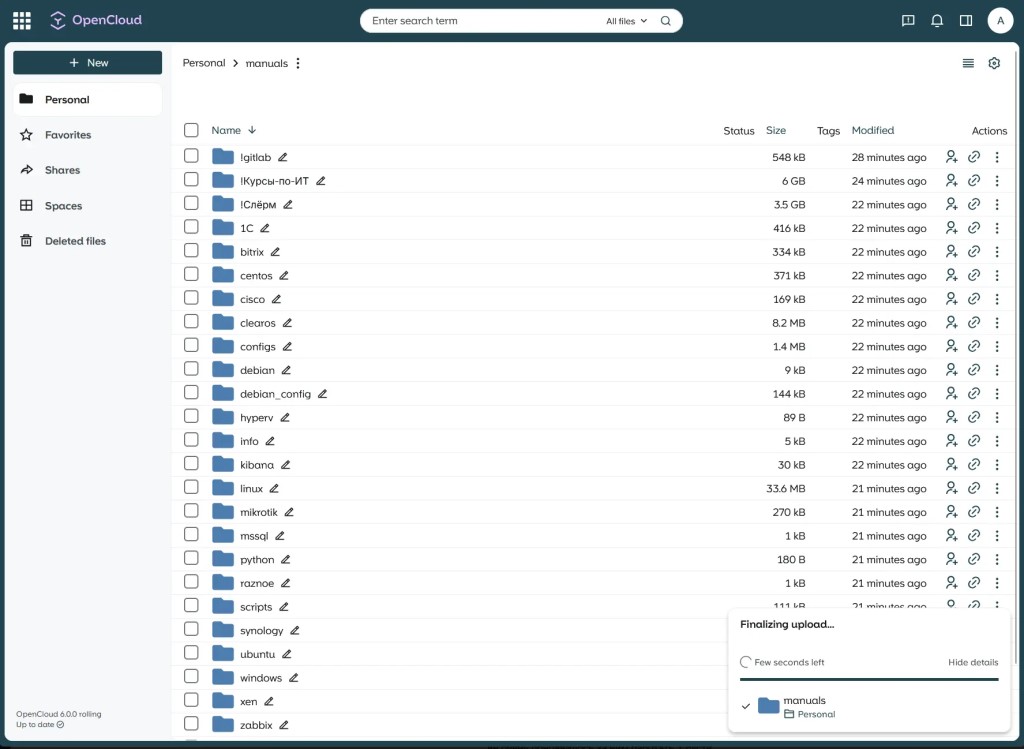Open the manuals breadcrumb three-dot menu
The width and height of the screenshot is (1024, 749).
point(298,63)
